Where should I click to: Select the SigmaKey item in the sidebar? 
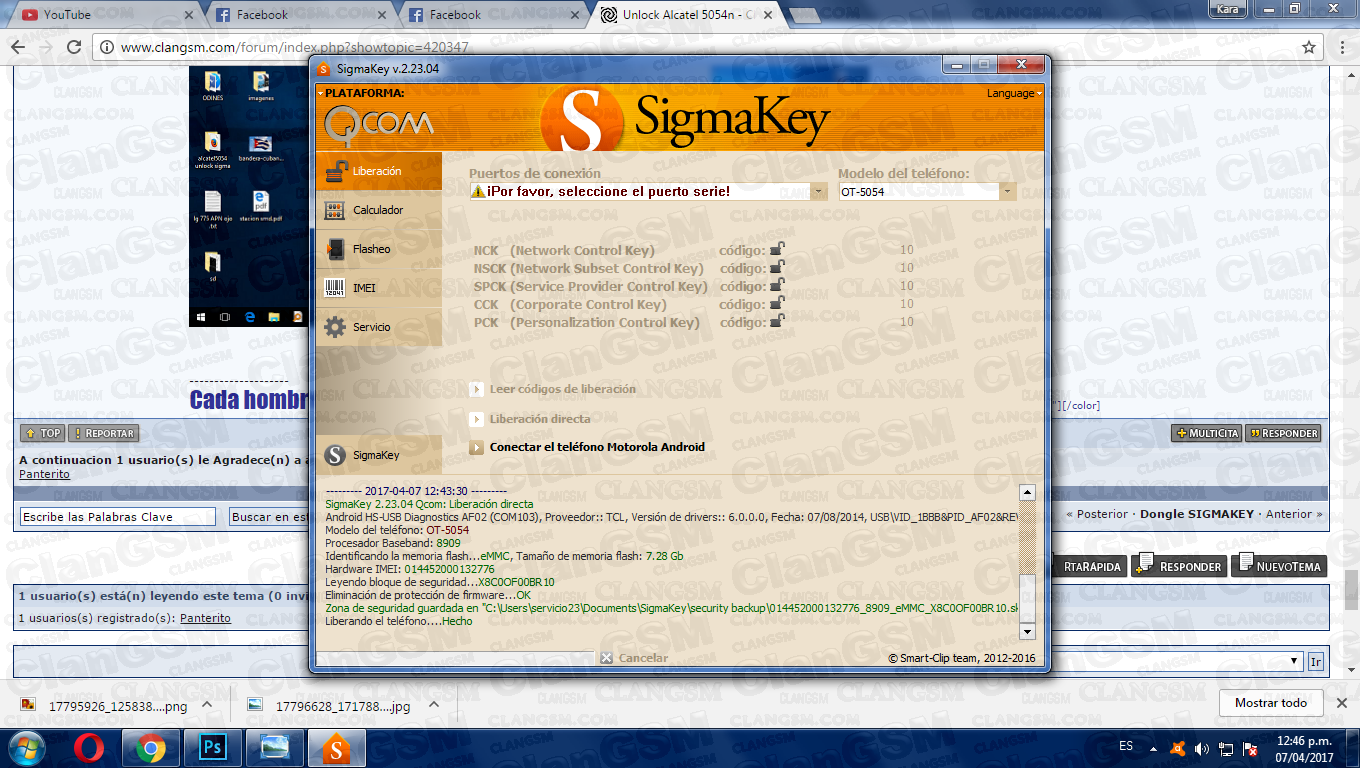(x=378, y=455)
